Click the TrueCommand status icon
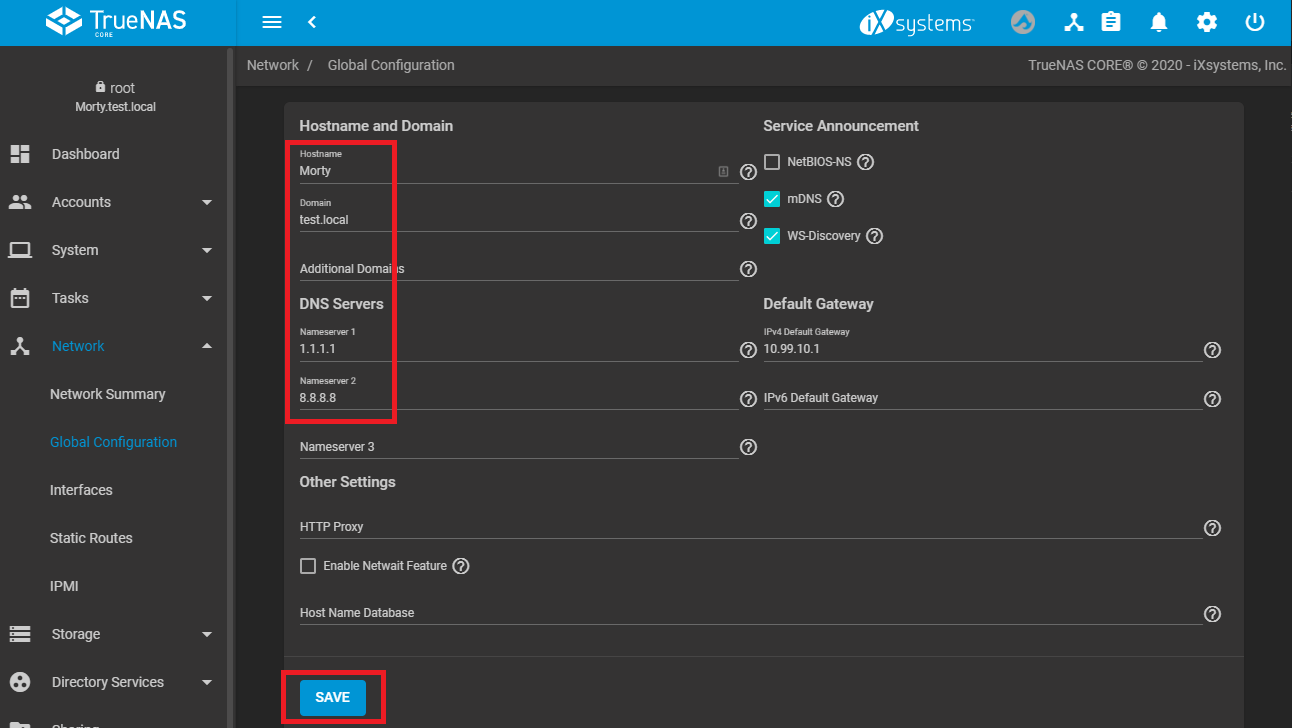Screen dimensions: 1292x728 (x=1023, y=22)
